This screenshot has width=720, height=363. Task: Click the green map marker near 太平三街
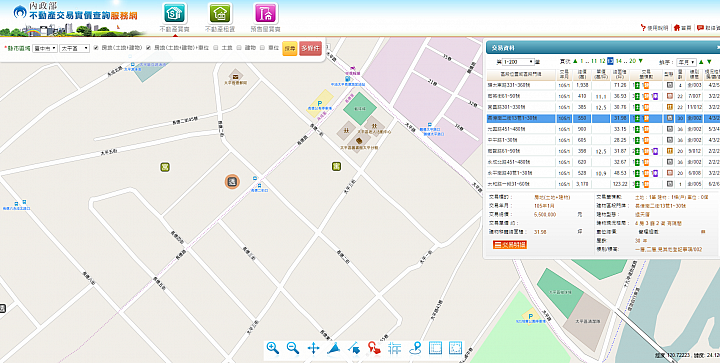coord(337,167)
